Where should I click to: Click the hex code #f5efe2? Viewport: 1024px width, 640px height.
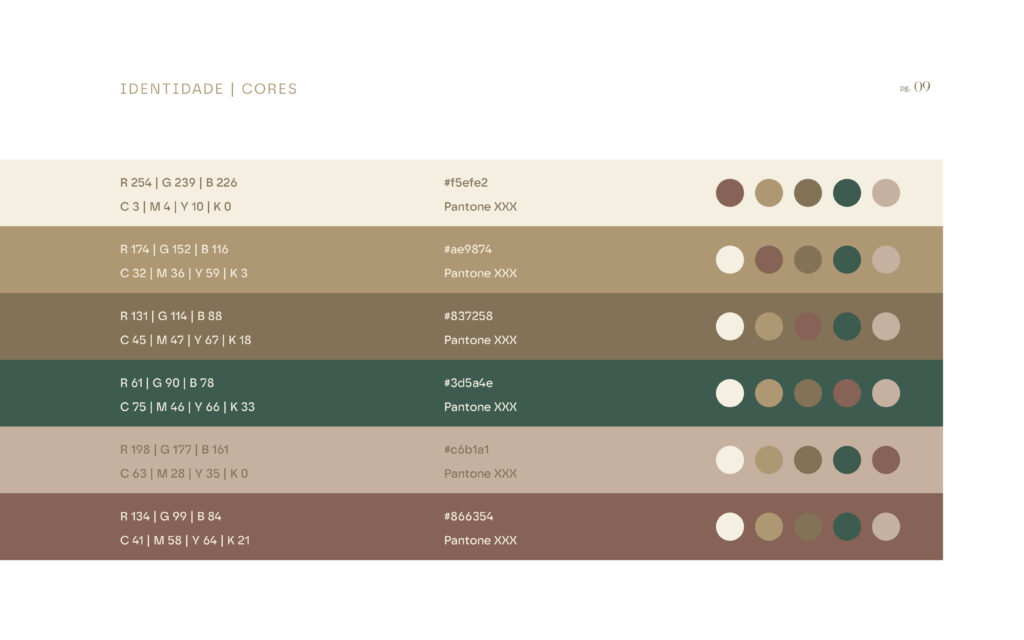click(466, 183)
